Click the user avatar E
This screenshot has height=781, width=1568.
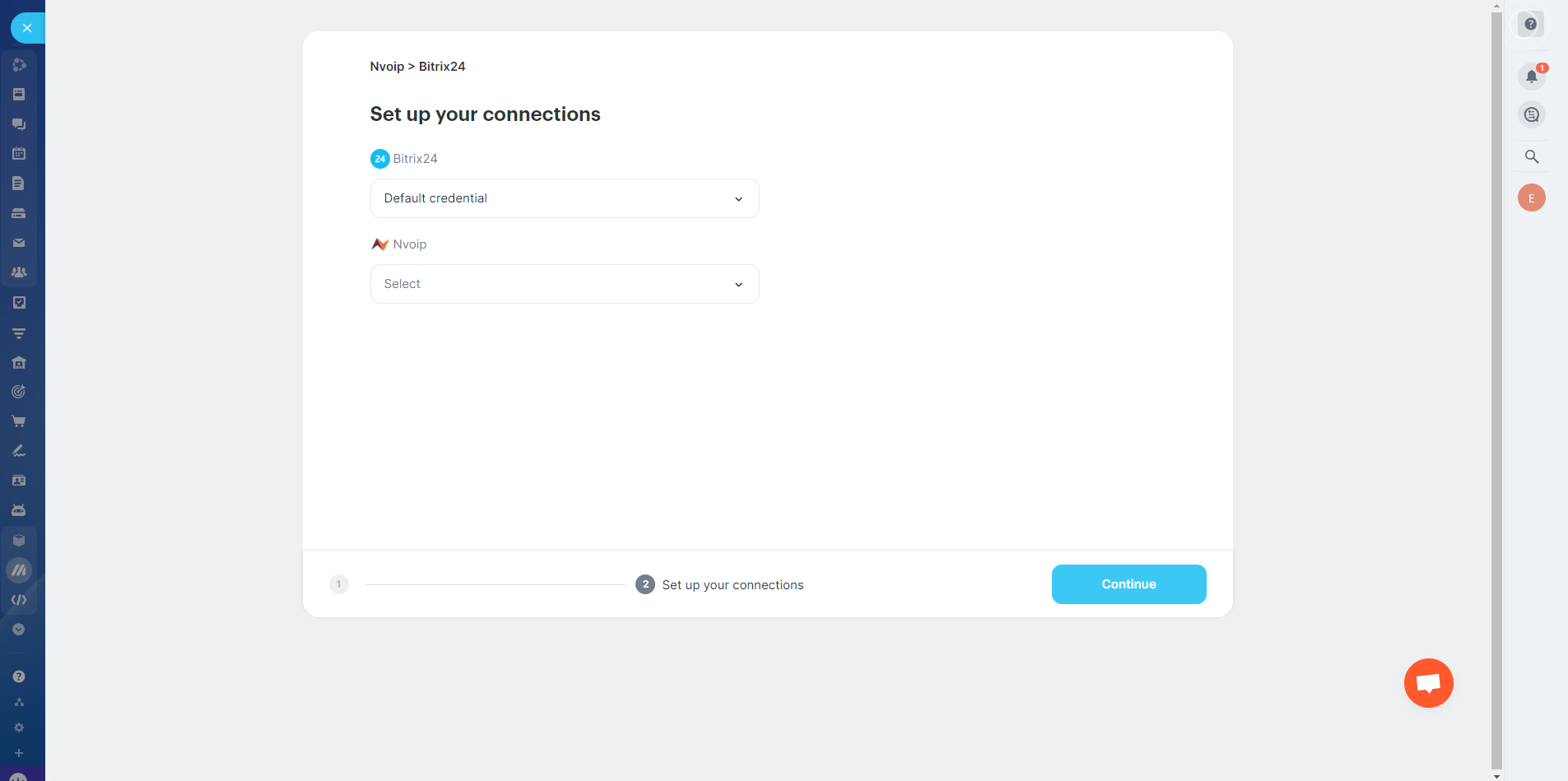coord(1531,198)
